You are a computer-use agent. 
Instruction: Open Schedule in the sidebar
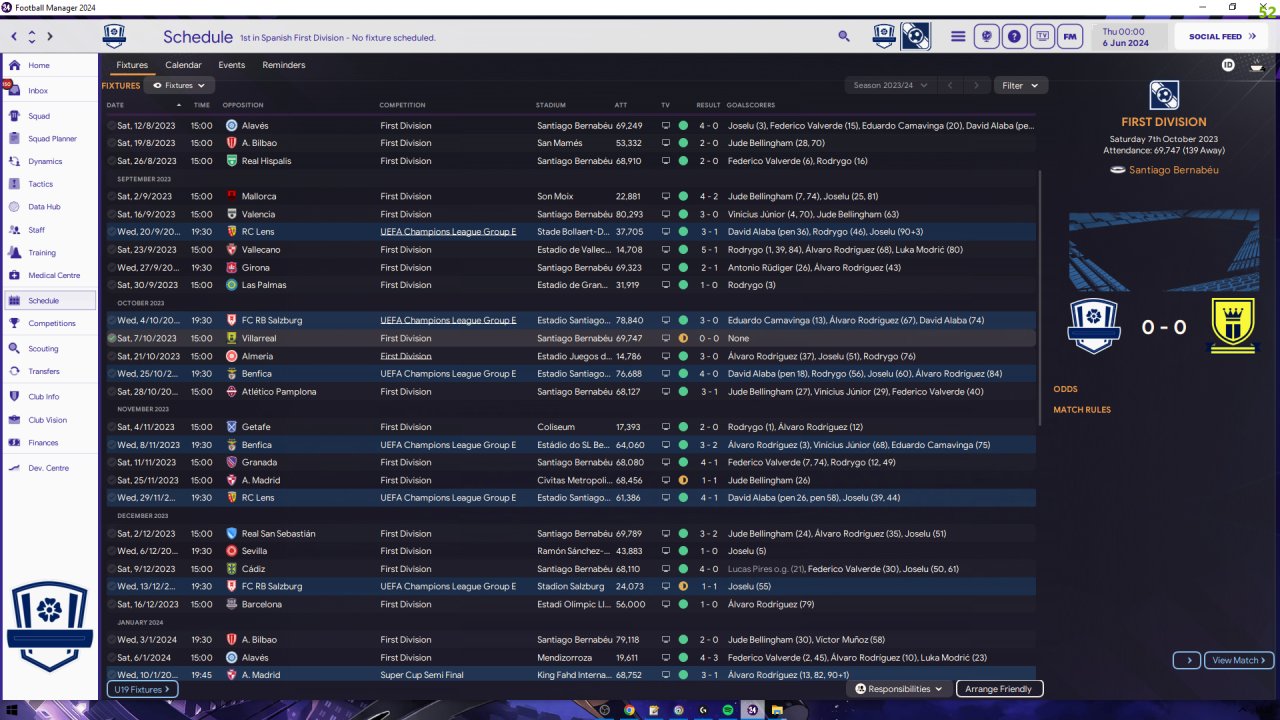[50, 300]
